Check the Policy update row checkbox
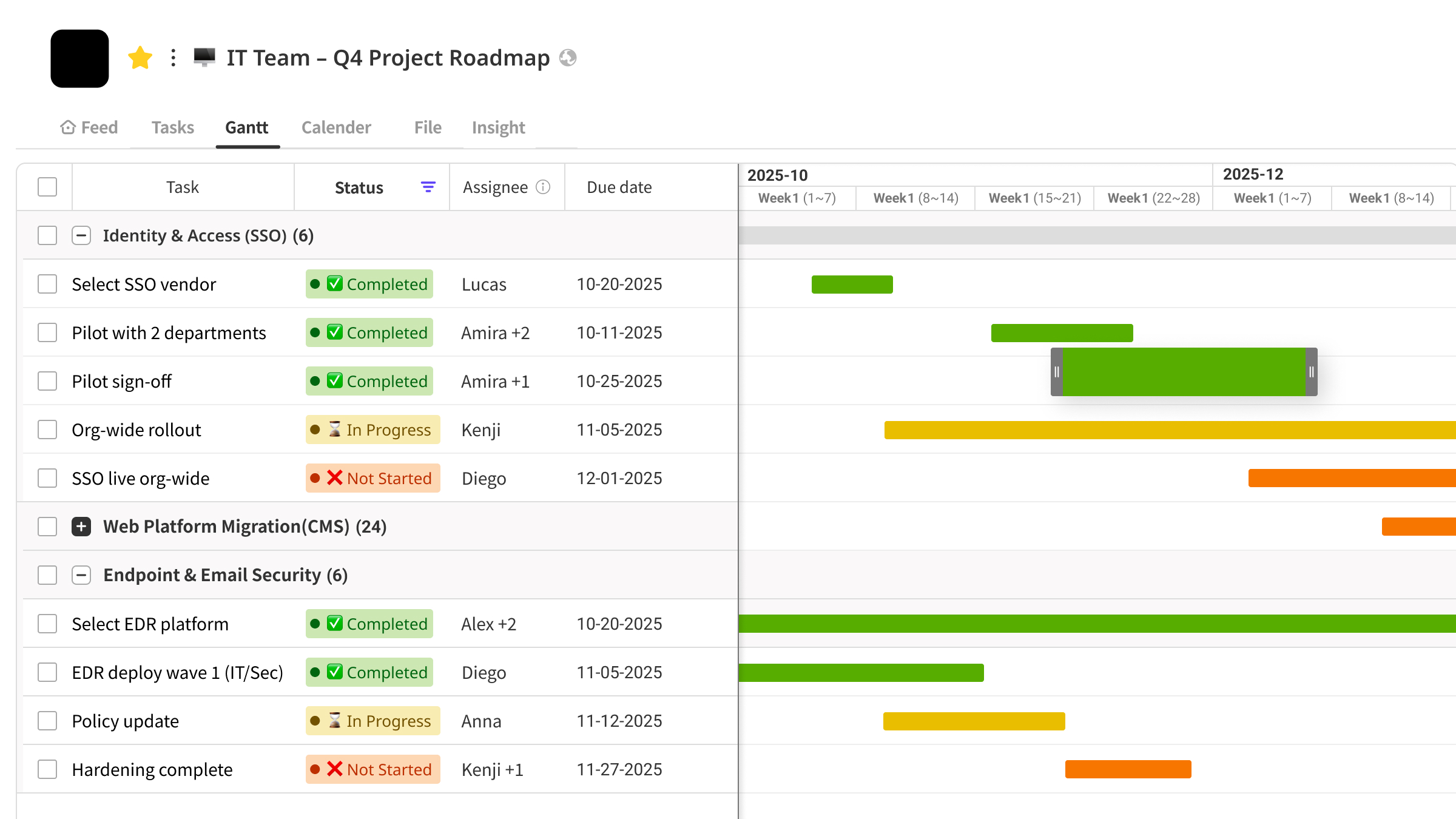 [x=47, y=721]
